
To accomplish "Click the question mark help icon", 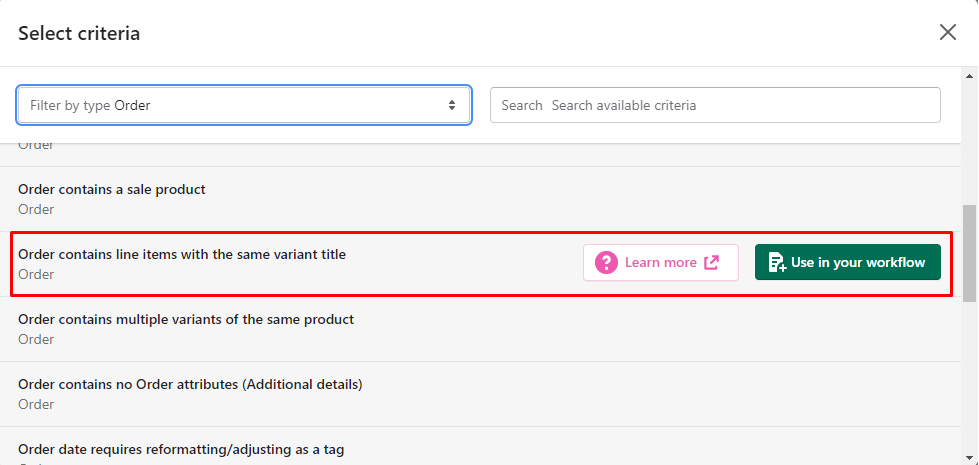I will click(606, 262).
